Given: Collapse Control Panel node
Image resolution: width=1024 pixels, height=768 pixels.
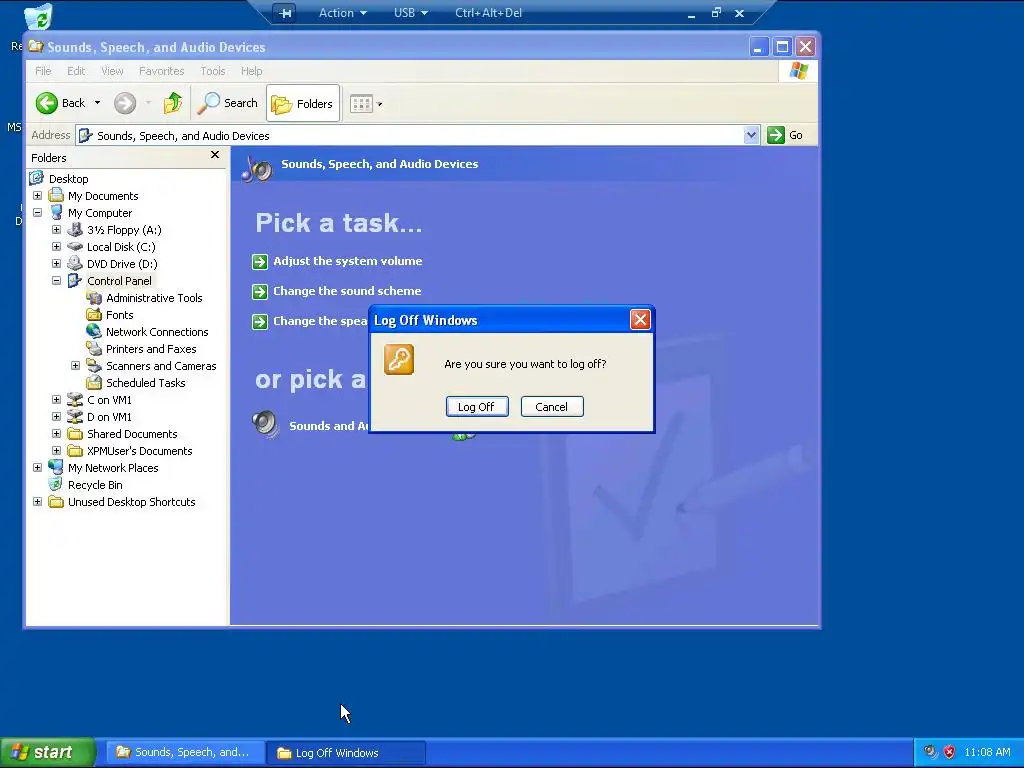Looking at the screenshot, I should [56, 281].
